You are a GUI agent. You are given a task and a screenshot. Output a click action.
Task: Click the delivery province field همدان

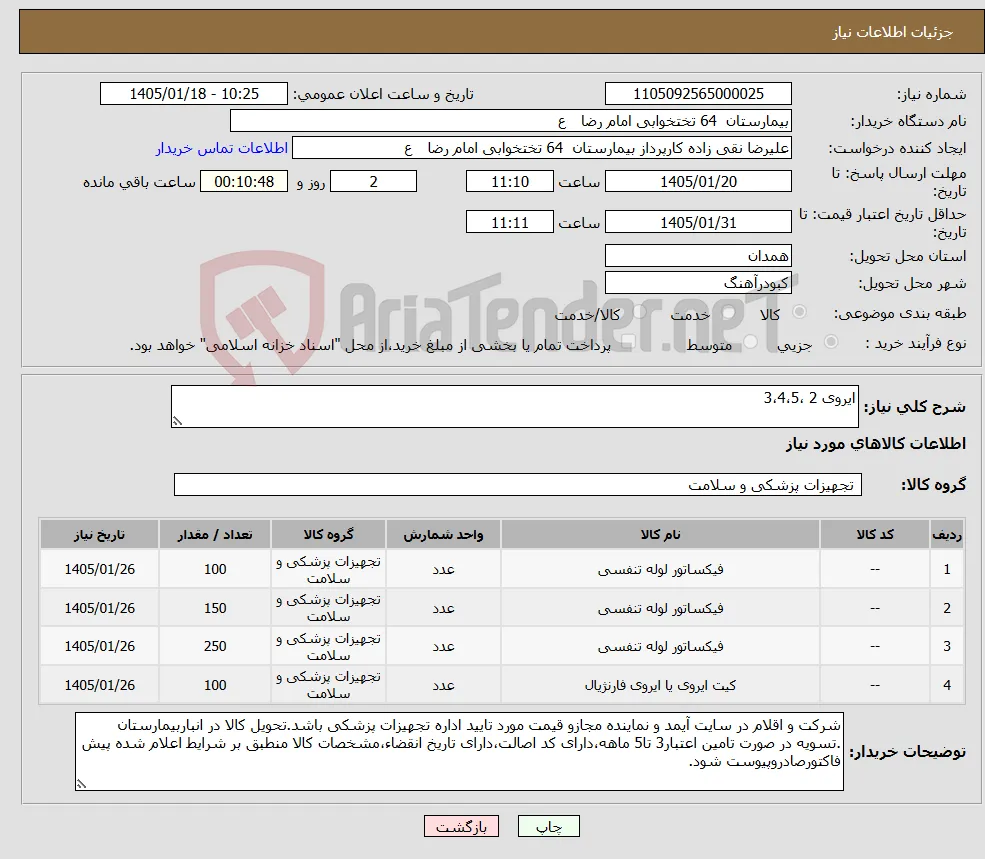pyautogui.click(x=698, y=256)
